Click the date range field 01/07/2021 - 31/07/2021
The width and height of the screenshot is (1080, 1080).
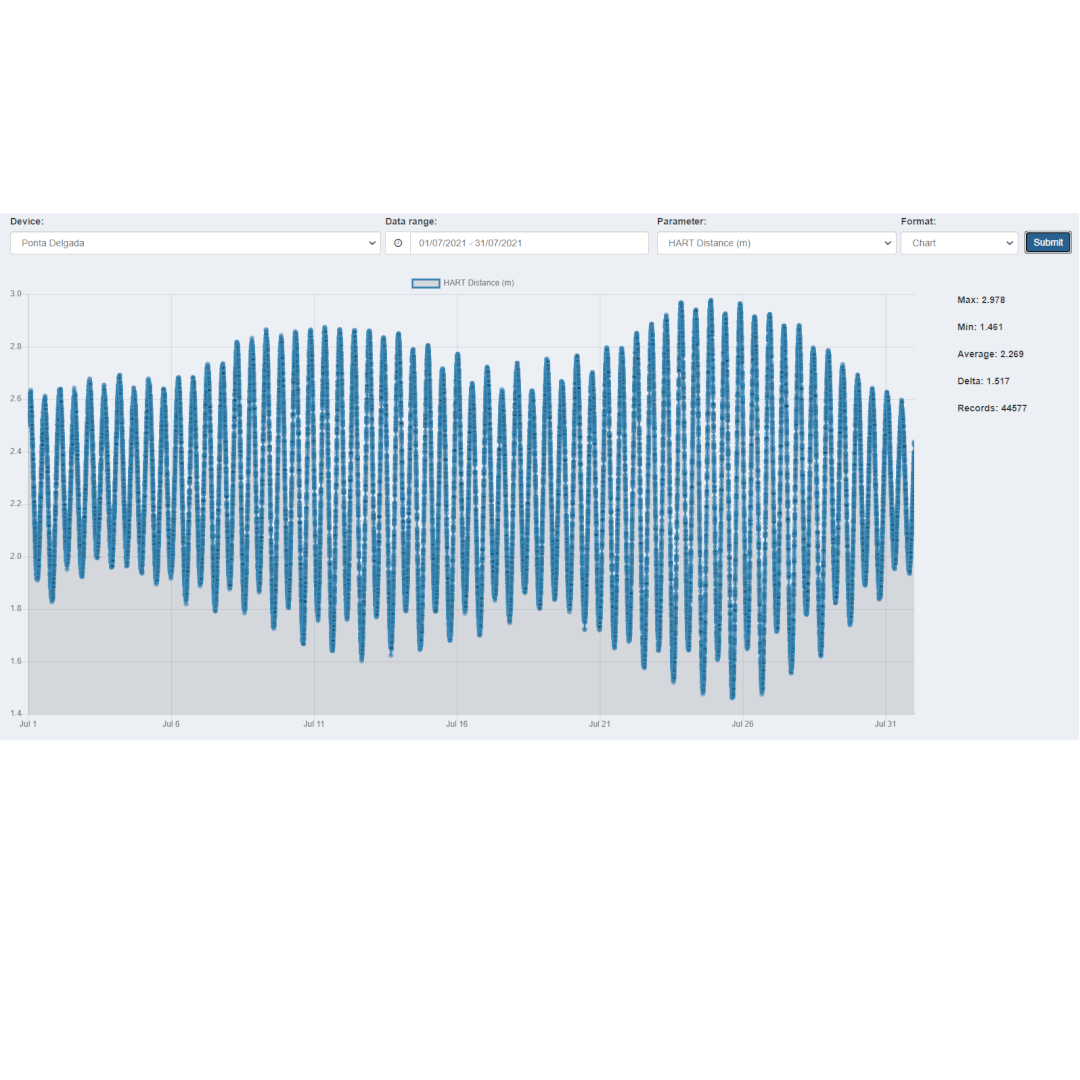point(529,243)
